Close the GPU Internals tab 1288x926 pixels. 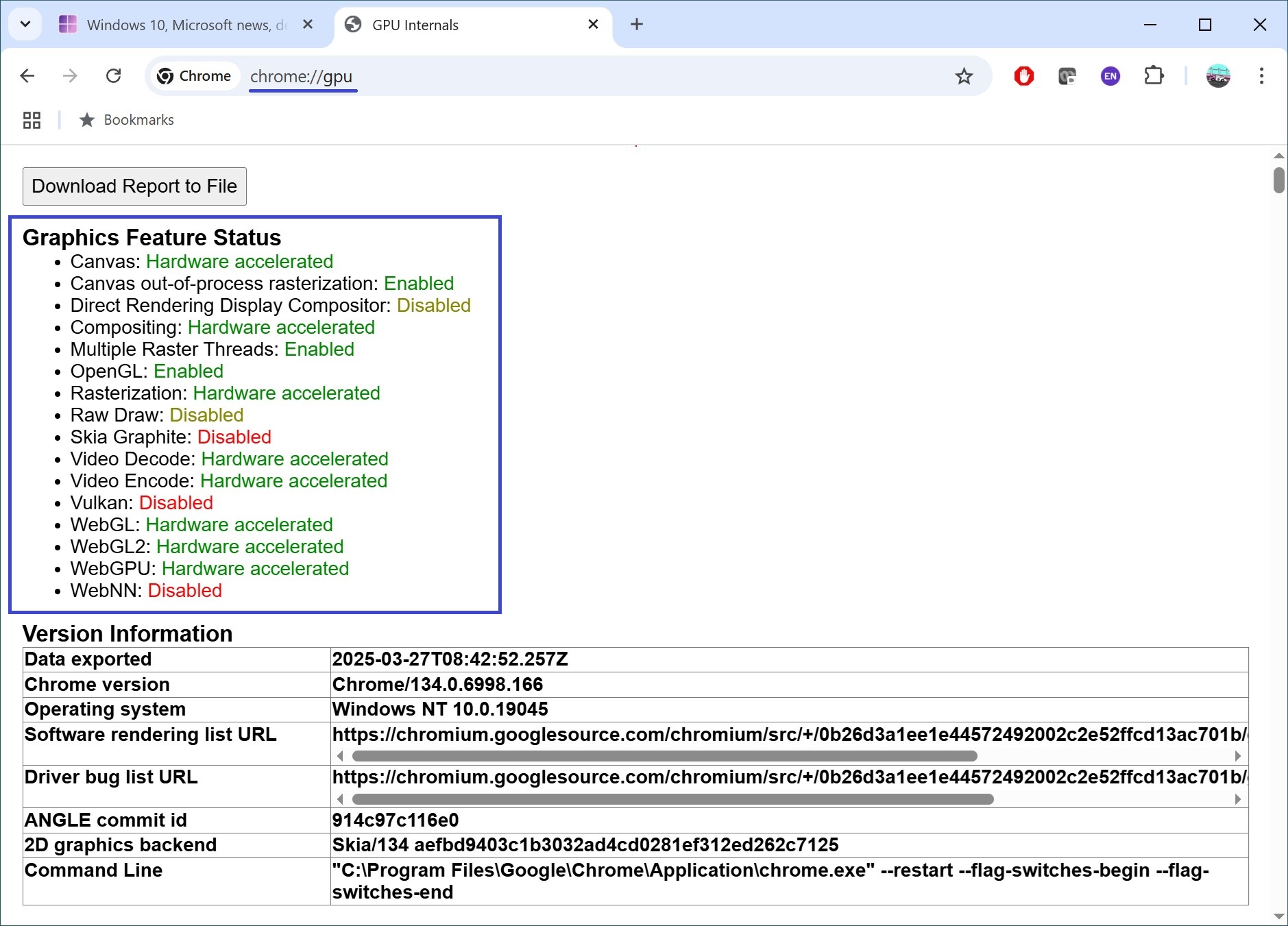pos(594,25)
